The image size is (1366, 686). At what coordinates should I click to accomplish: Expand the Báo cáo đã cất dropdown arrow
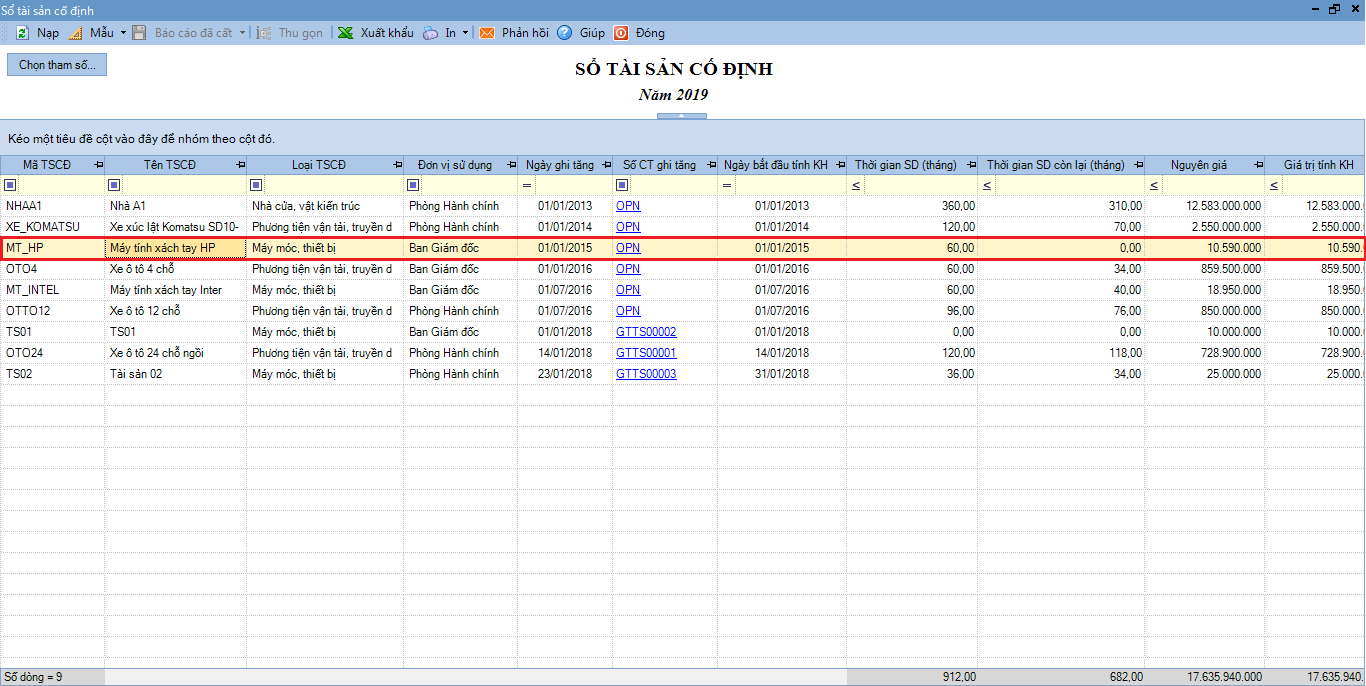coord(241,33)
